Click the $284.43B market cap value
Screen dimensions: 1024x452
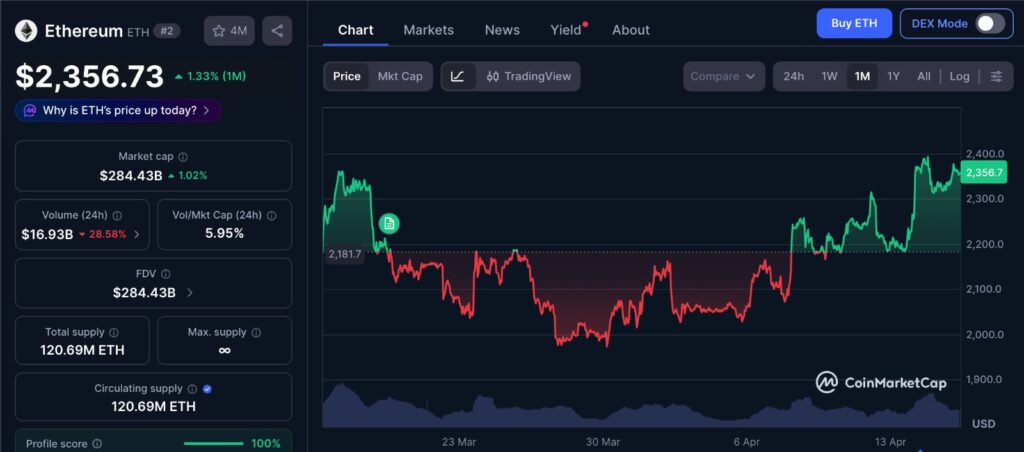click(131, 175)
